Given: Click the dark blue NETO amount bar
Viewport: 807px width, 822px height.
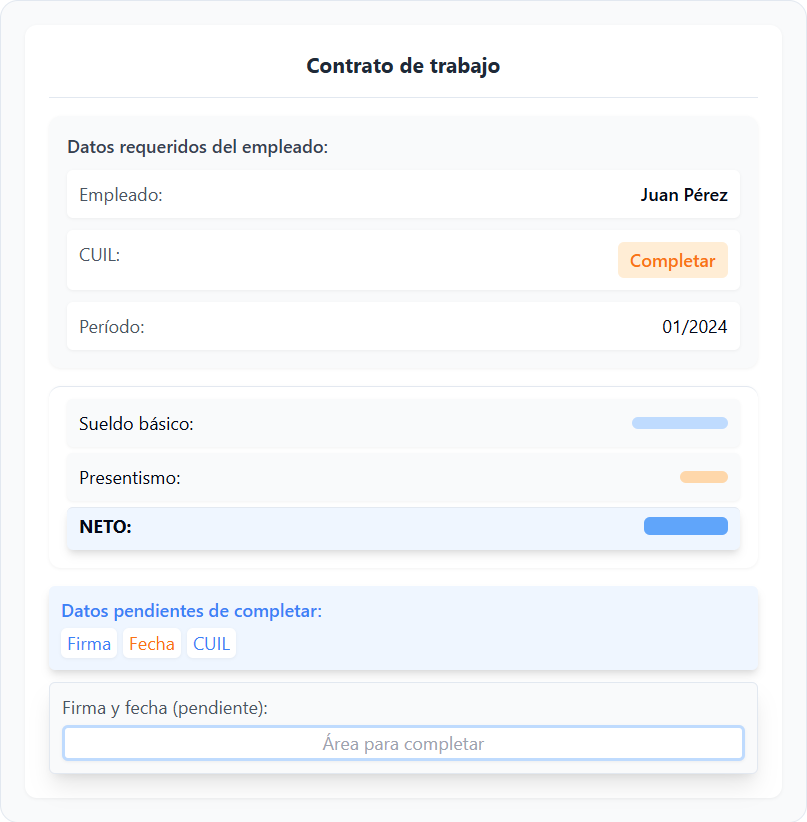Looking at the screenshot, I should [x=685, y=526].
